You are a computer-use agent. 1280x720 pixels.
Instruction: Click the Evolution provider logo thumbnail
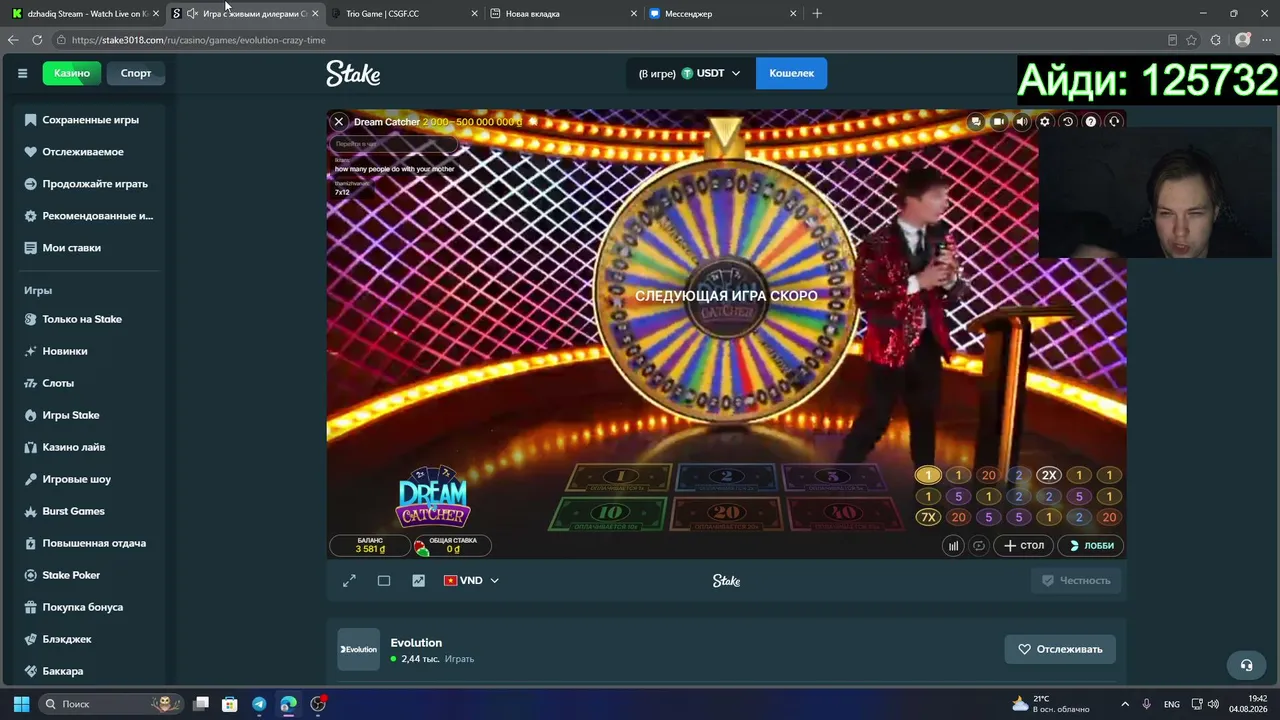point(358,649)
